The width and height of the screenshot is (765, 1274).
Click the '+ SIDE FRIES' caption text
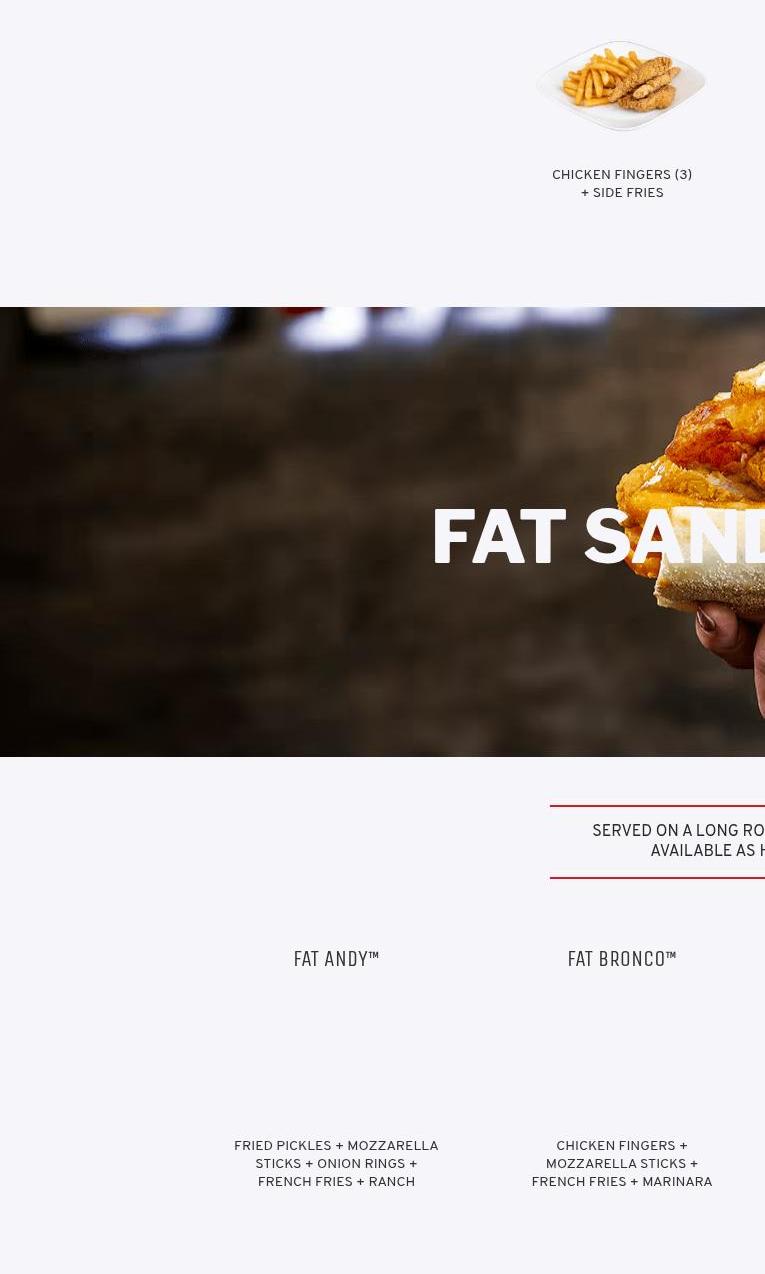(622, 193)
